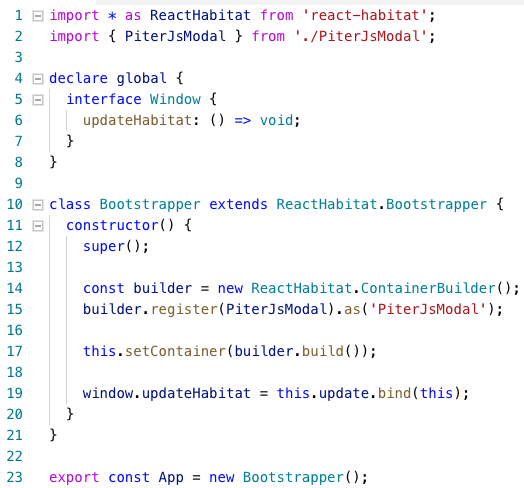This screenshot has width=524, height=488.
Task: Click the updateHabitat property in interface
Action: (x=137, y=120)
